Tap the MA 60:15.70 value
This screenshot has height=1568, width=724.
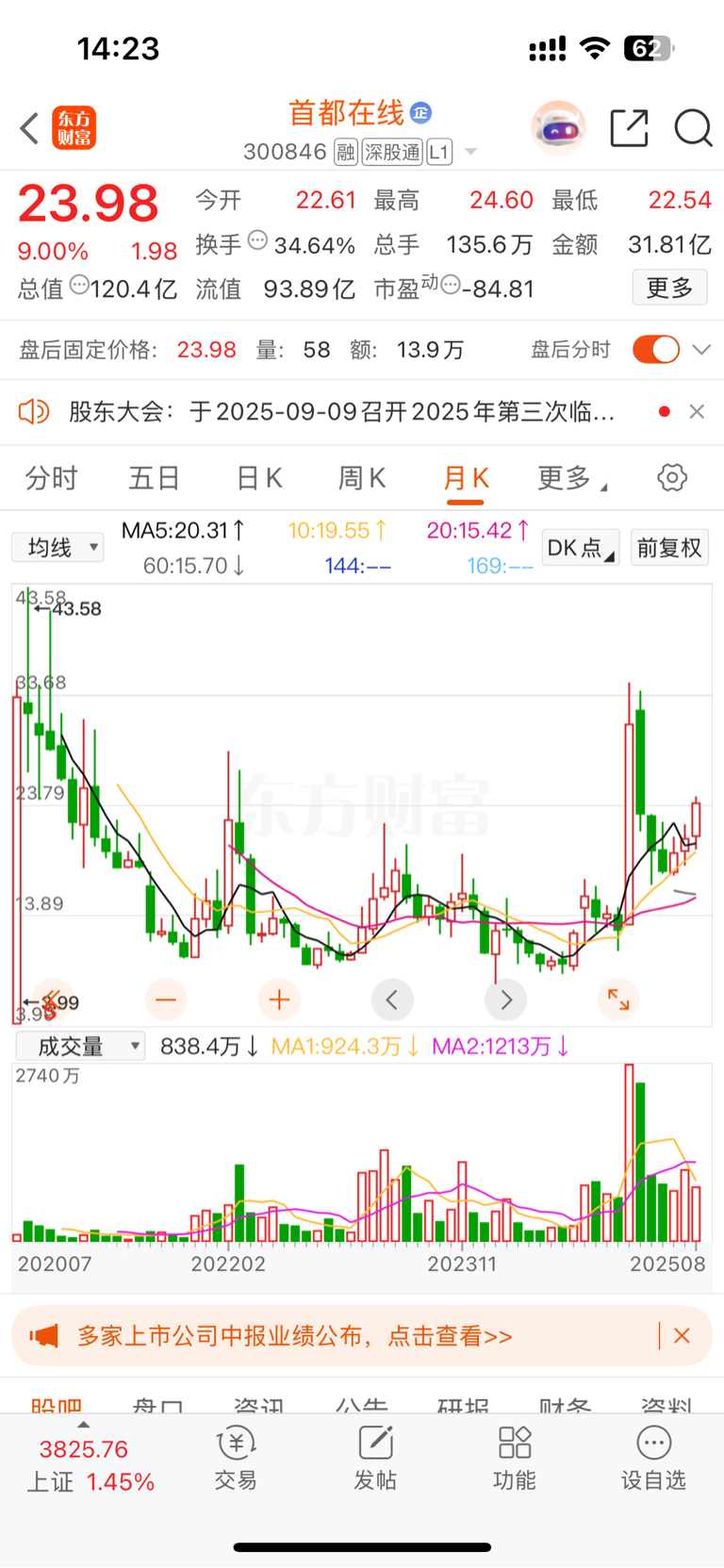(194, 566)
